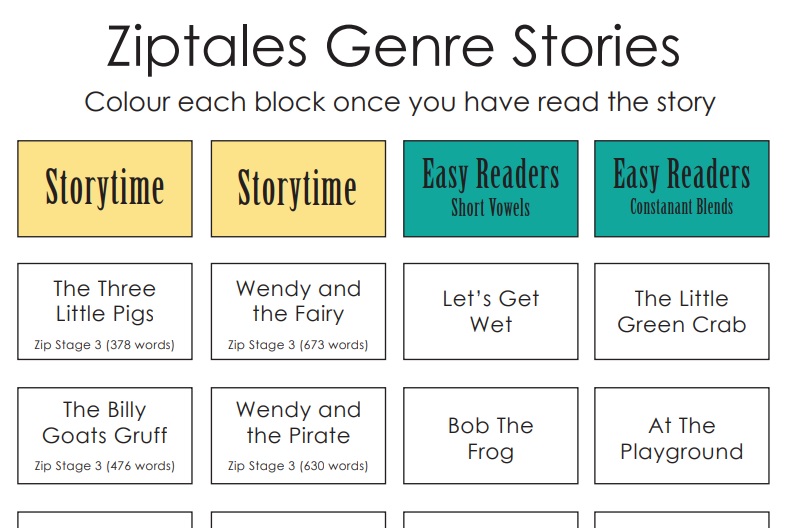The height and width of the screenshot is (528, 786).
Task: Click the Constanant Blends subtitle text
Action: pyautogui.click(x=682, y=208)
